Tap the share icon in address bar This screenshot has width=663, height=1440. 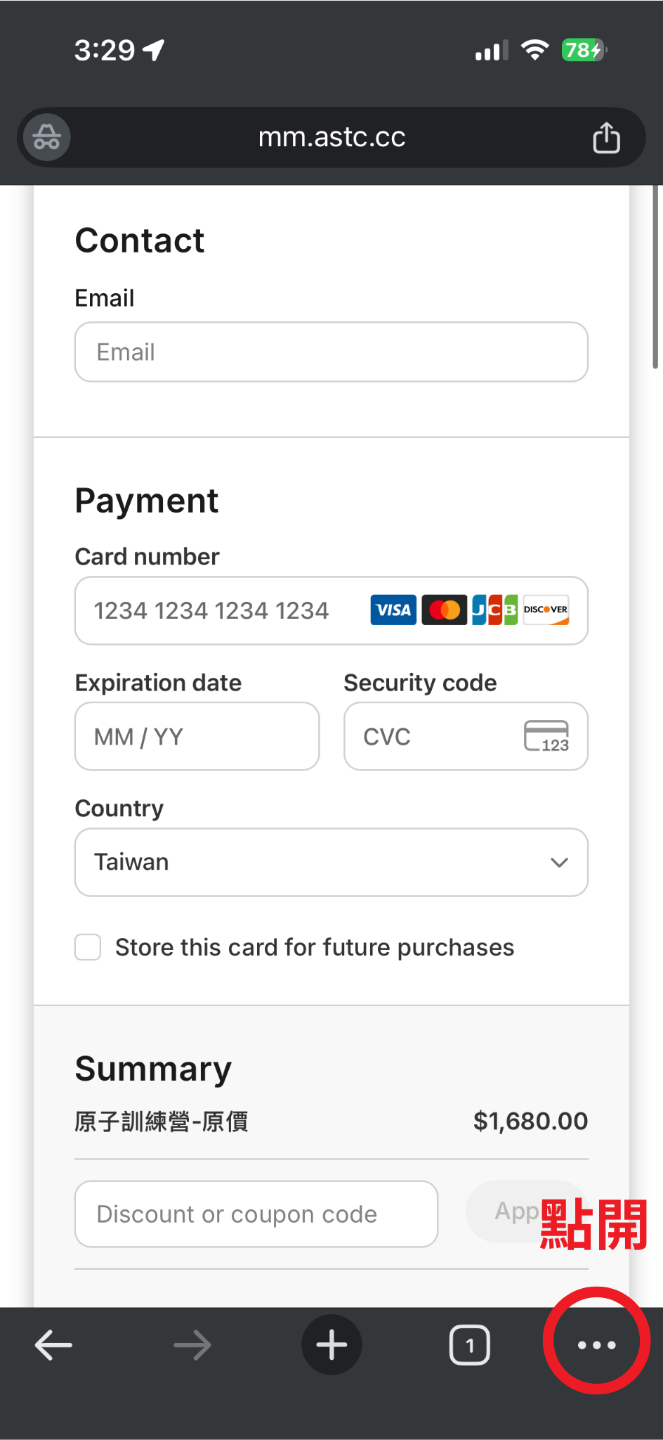pos(606,138)
